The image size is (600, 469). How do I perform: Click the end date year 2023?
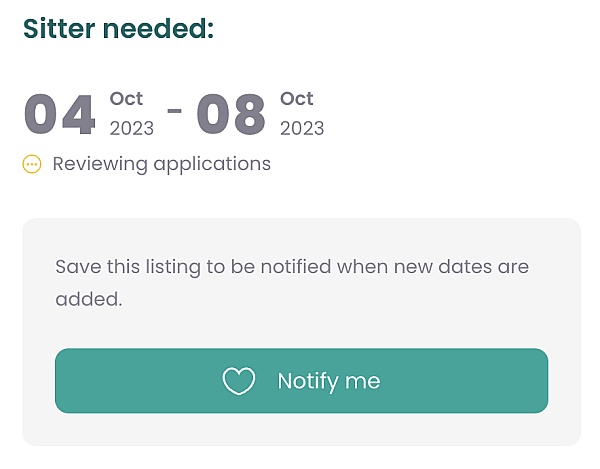(302, 128)
